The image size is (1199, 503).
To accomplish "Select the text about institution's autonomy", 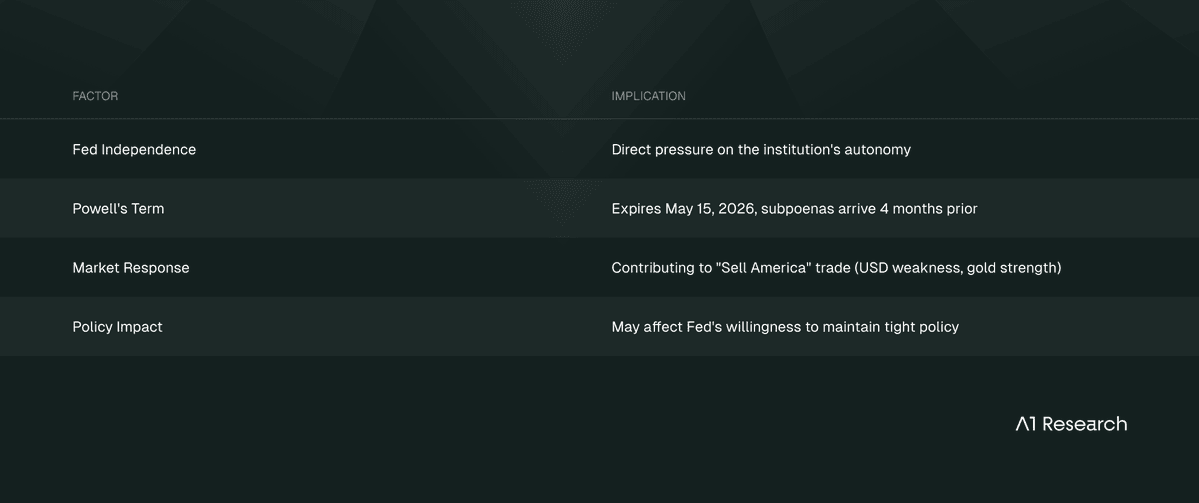I will click(x=761, y=150).
